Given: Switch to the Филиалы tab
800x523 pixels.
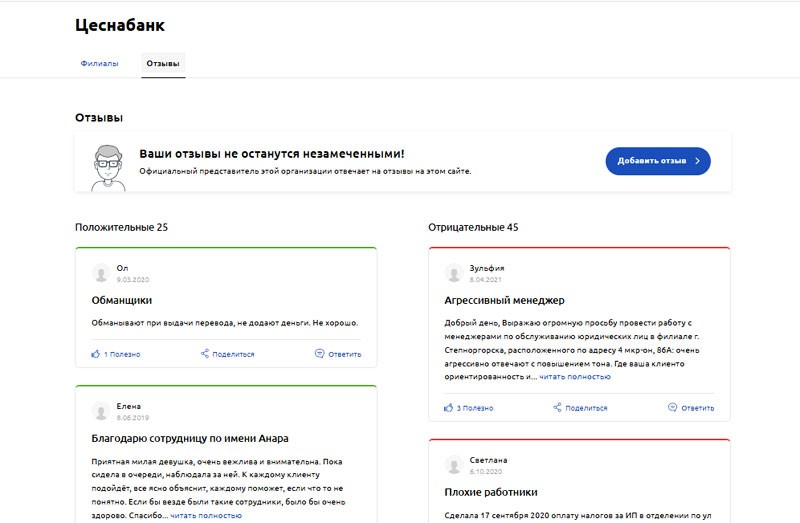Looking at the screenshot, I should tap(99, 64).
